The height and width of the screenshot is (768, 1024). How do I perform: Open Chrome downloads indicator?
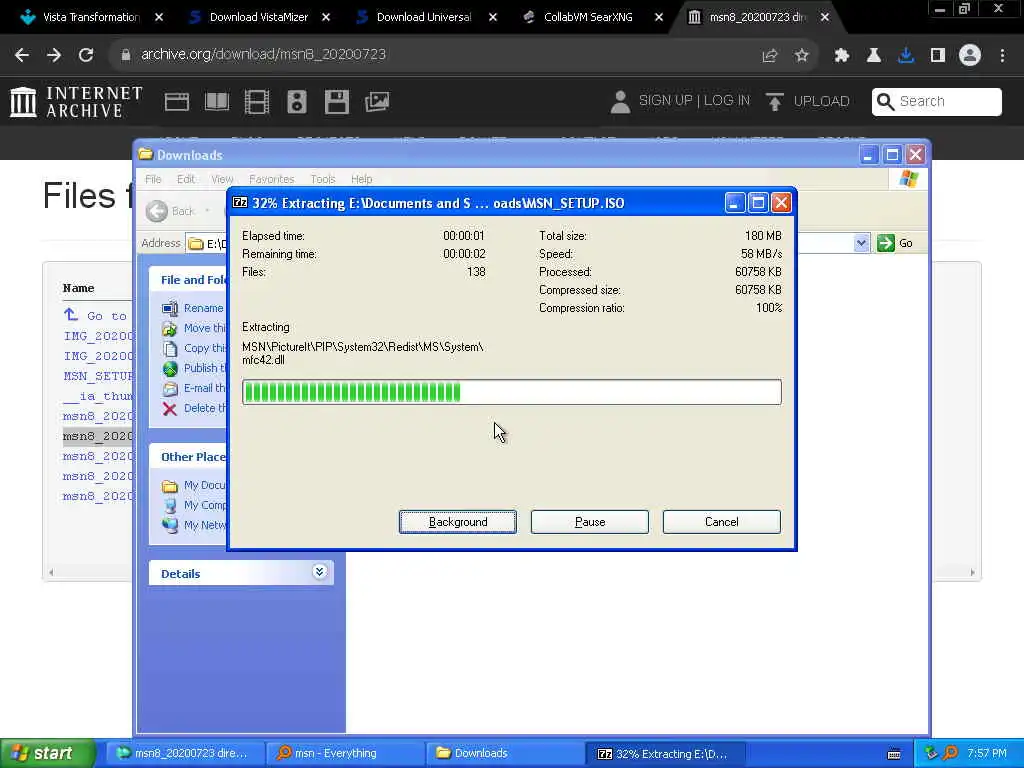[x=906, y=56]
